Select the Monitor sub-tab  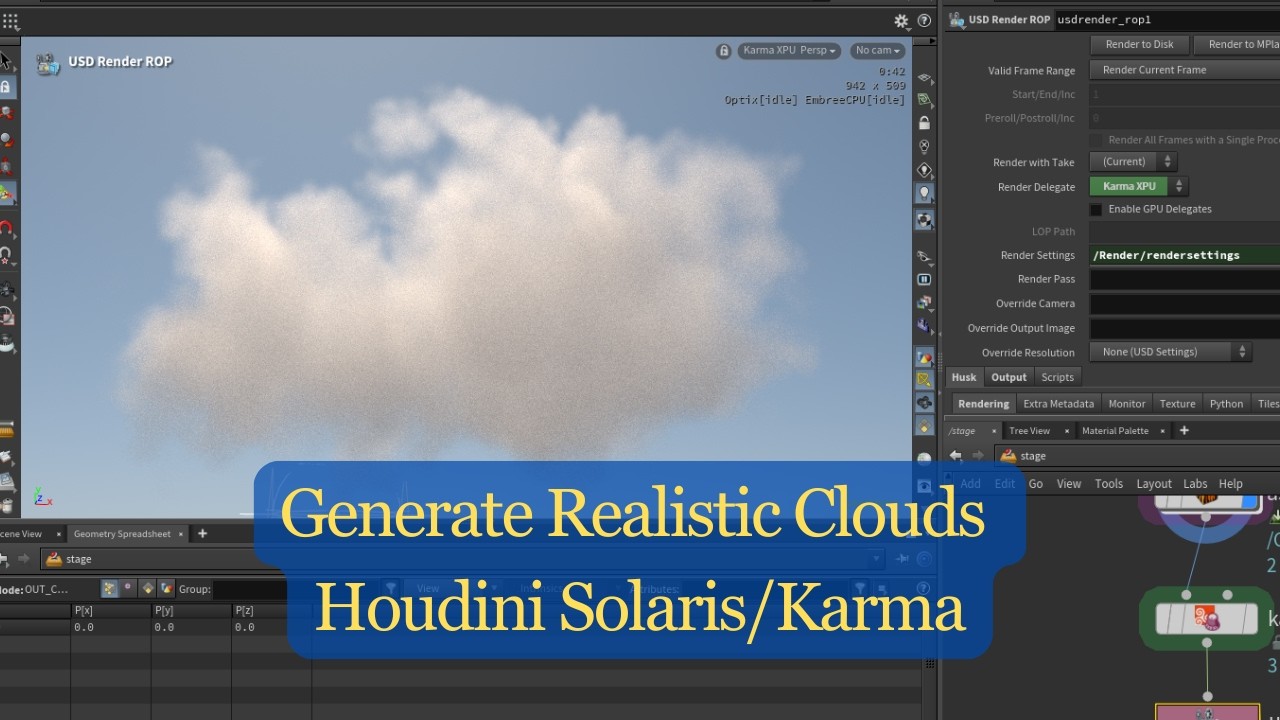[x=1126, y=404]
